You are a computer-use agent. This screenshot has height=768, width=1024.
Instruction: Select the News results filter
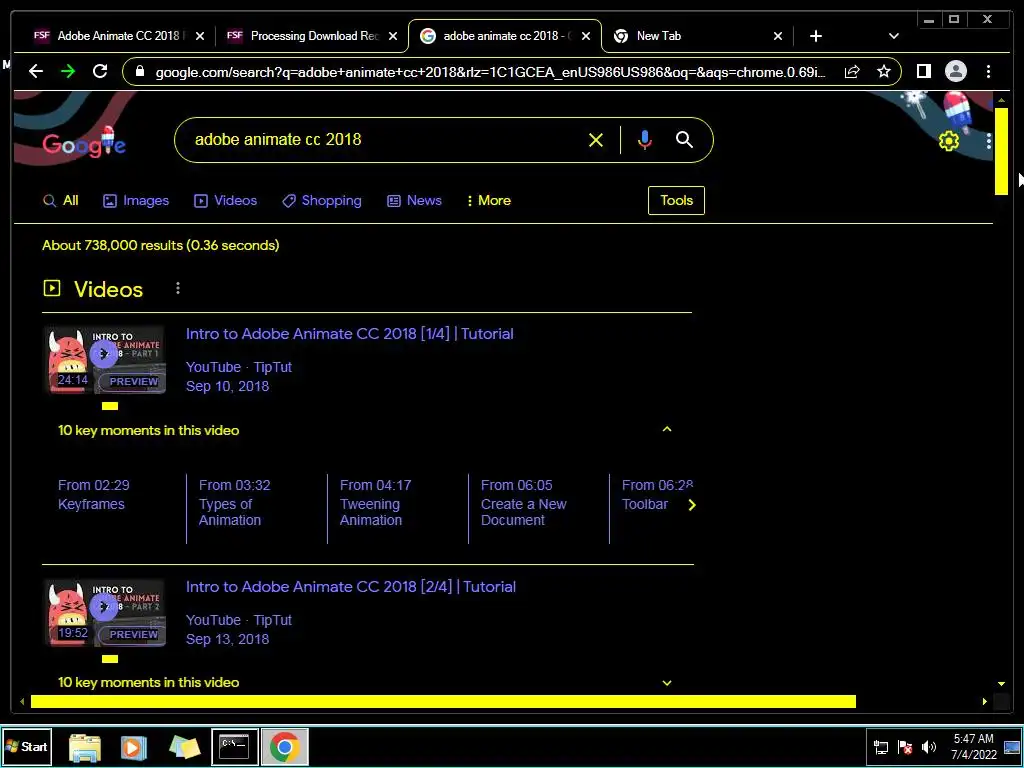tap(414, 200)
